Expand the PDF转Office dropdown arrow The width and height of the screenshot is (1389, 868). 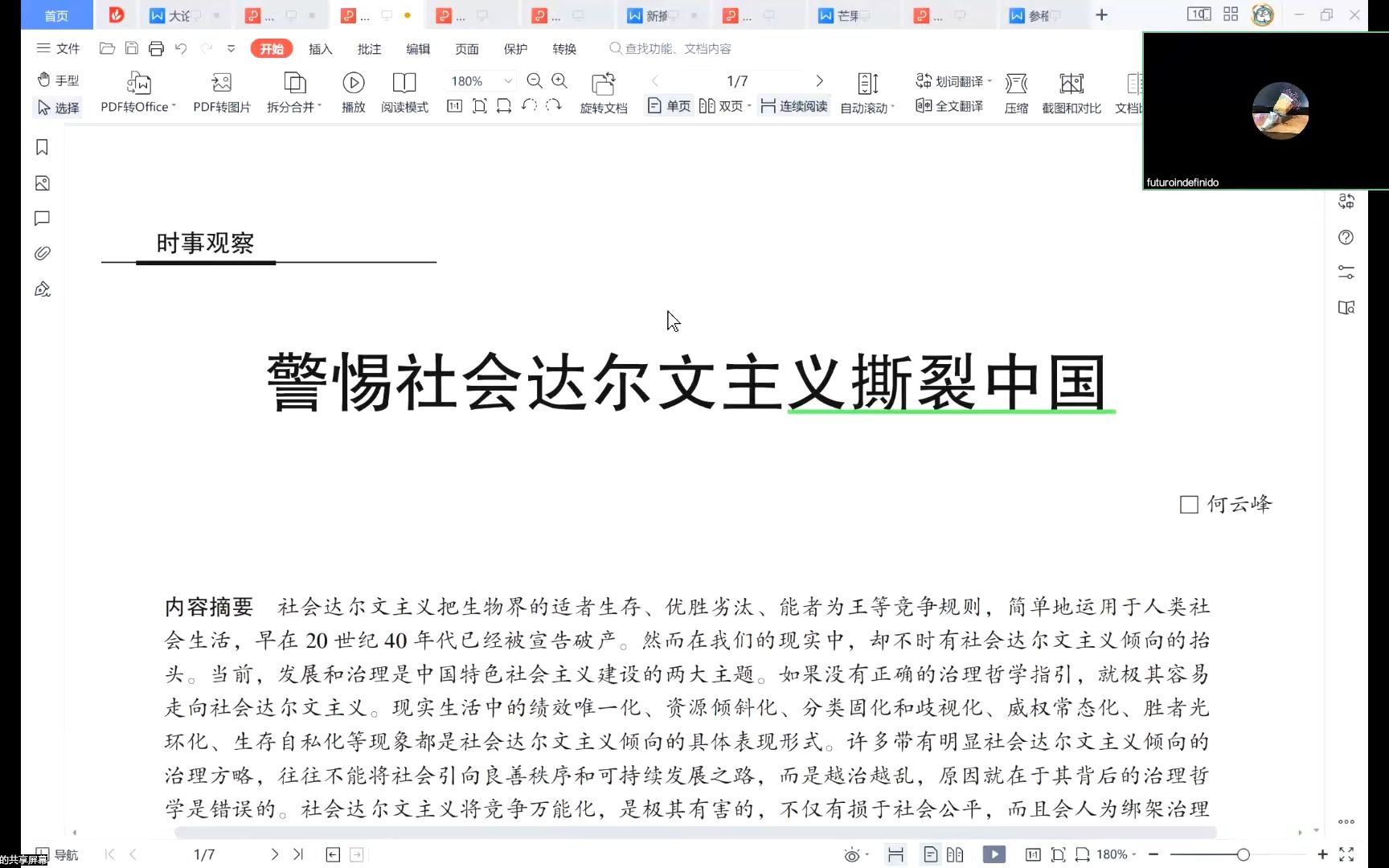[x=174, y=106]
